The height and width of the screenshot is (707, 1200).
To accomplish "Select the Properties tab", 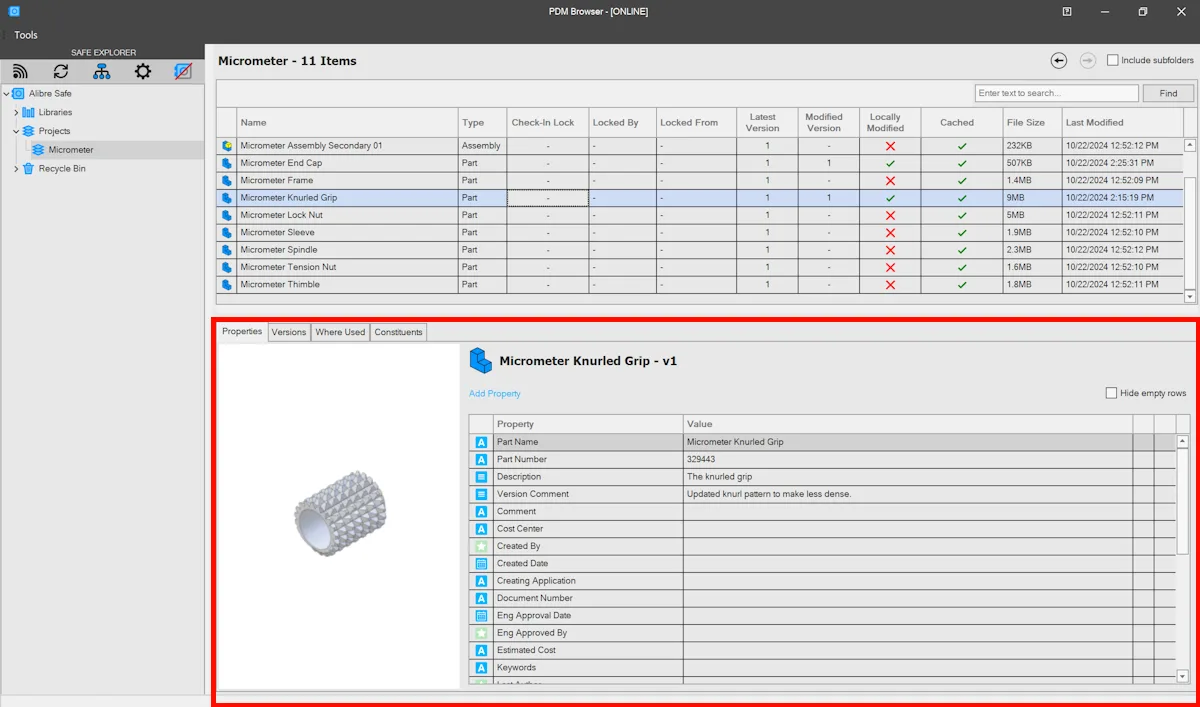I will click(x=242, y=332).
